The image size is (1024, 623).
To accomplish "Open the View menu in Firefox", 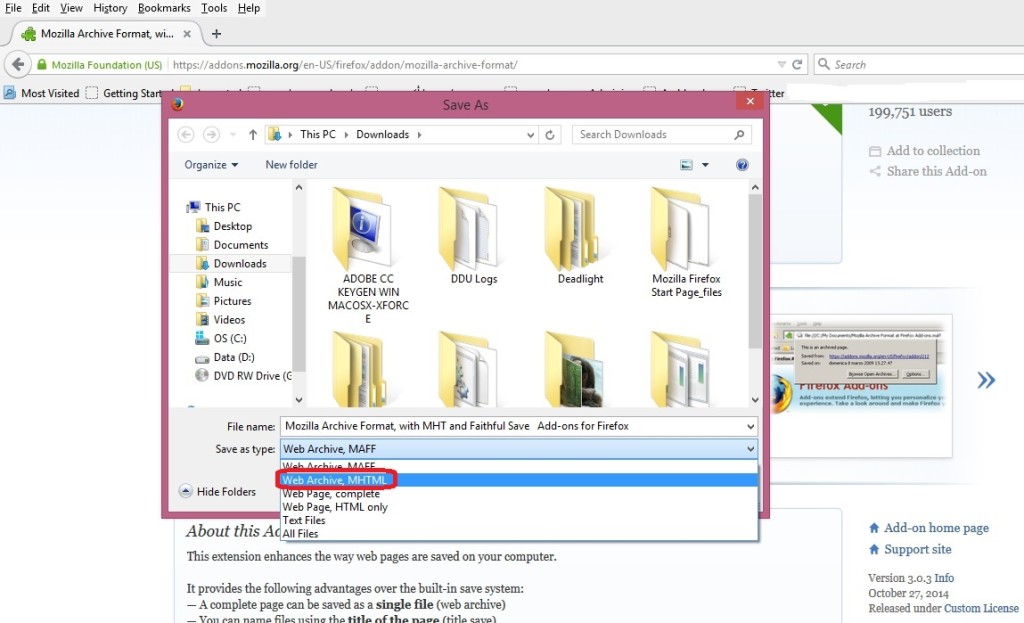I will pos(71,8).
